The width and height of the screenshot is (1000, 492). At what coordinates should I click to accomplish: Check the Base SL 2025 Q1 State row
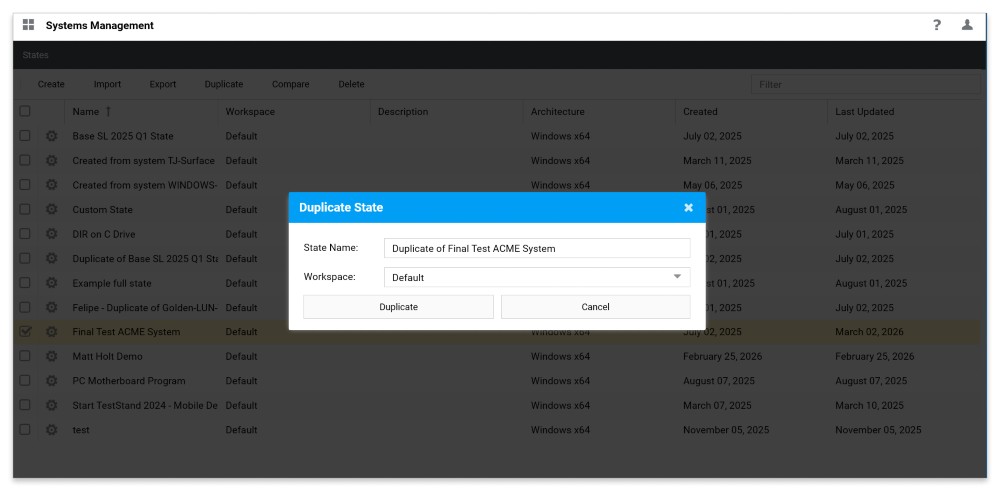coord(24,135)
